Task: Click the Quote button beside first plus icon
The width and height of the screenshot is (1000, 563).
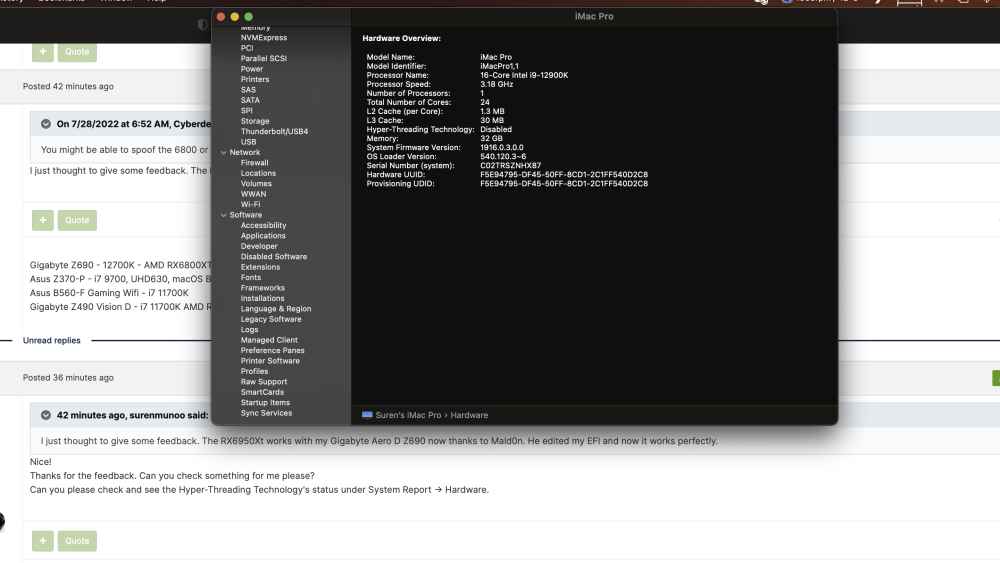Action: pyautogui.click(x=77, y=52)
